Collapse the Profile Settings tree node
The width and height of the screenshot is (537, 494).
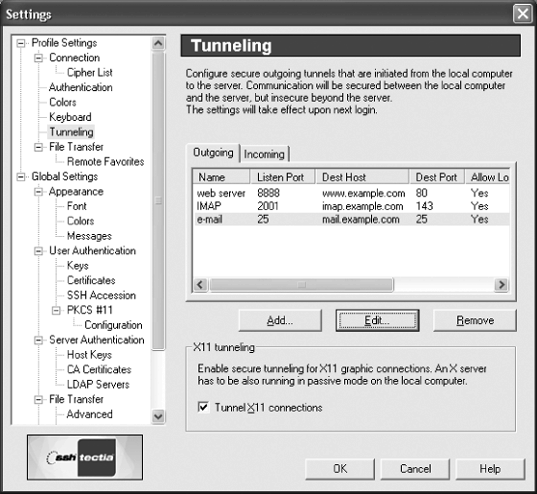(21, 43)
